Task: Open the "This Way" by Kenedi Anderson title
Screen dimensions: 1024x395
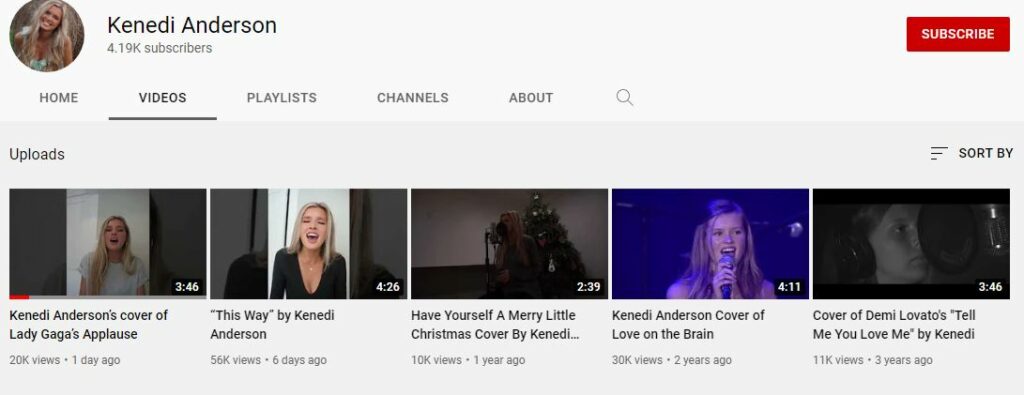Action: click(272, 324)
